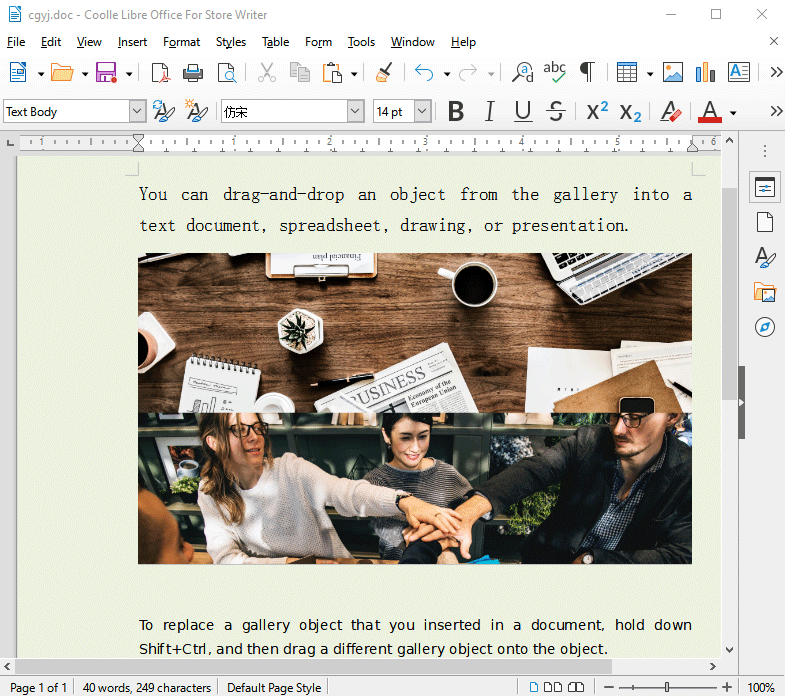Toggle Italic text formatting
785x696 pixels.
(489, 112)
